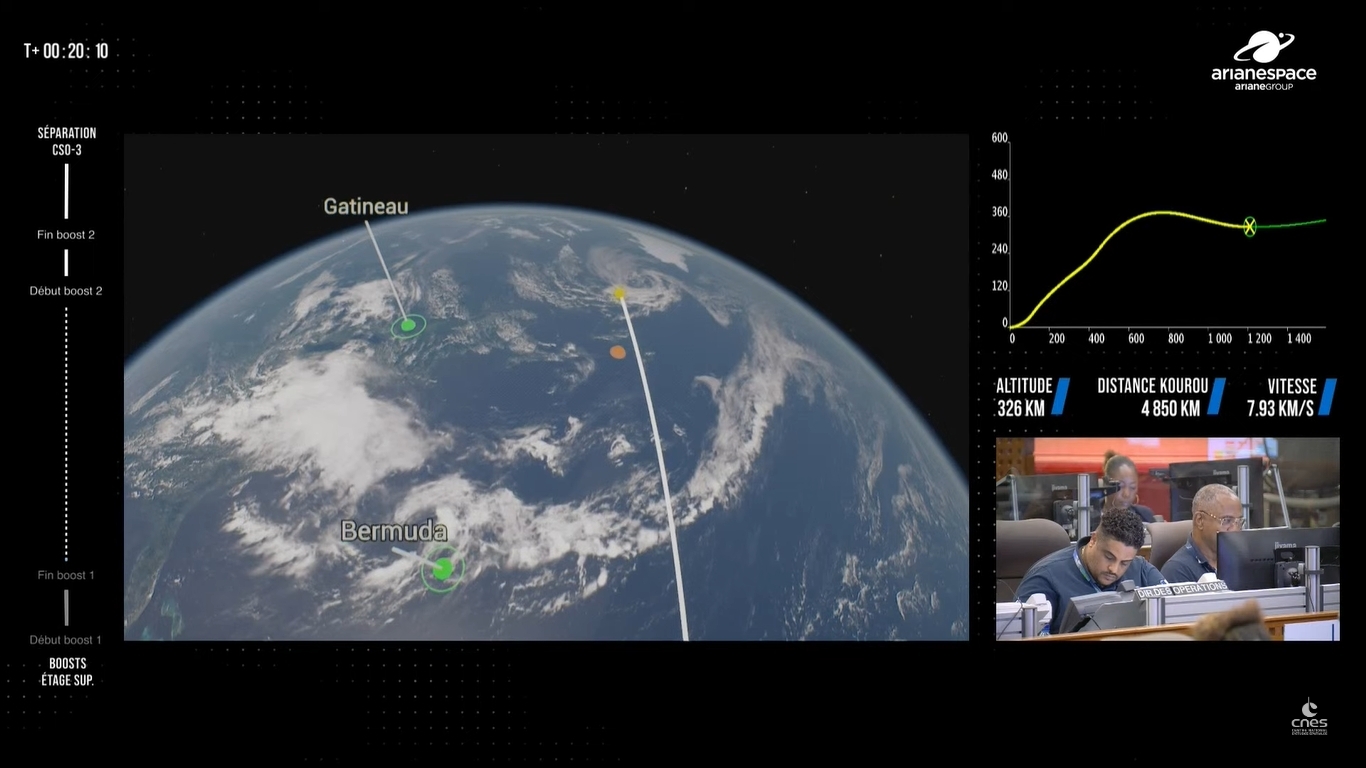Click the "BOOSTS ÉTAGE SUP." heading
Viewport: 1366px width, 768px height.
coord(68,671)
